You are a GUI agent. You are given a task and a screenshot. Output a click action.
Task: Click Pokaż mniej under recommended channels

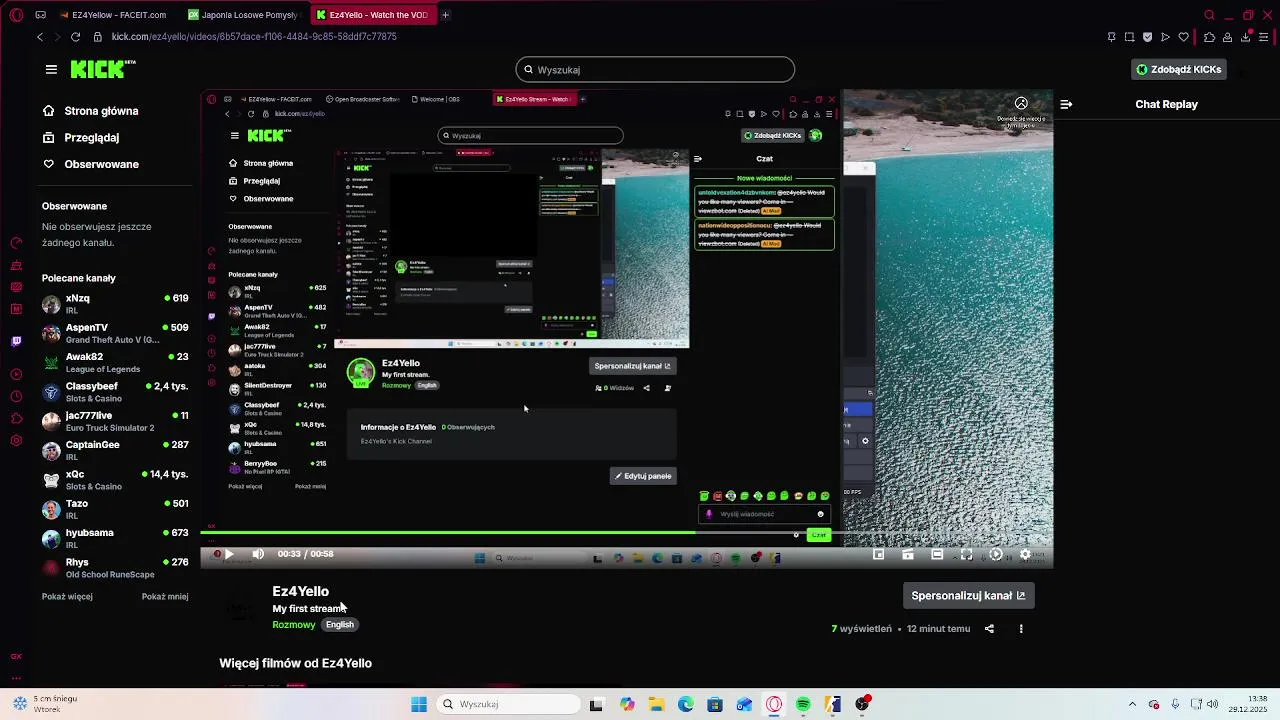coord(165,597)
